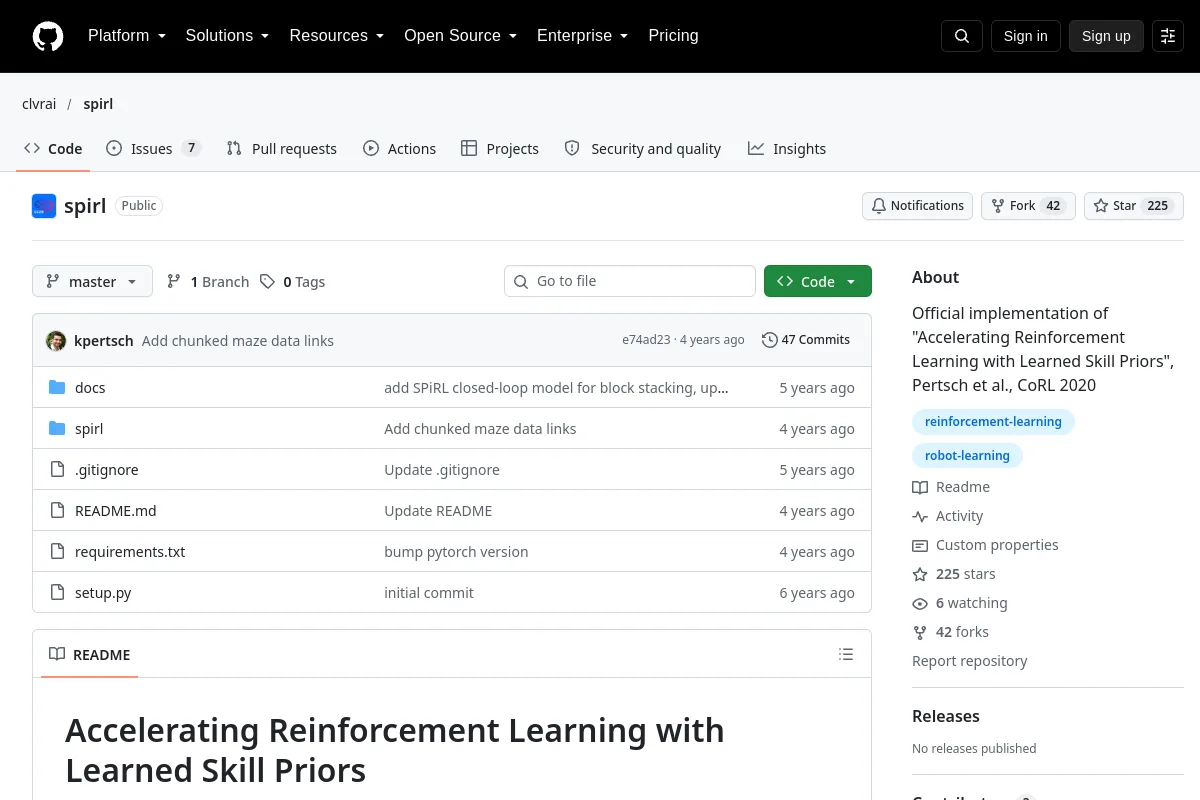The height and width of the screenshot is (800, 1200).
Task: Expand the Open Source menu
Action: click(460, 36)
